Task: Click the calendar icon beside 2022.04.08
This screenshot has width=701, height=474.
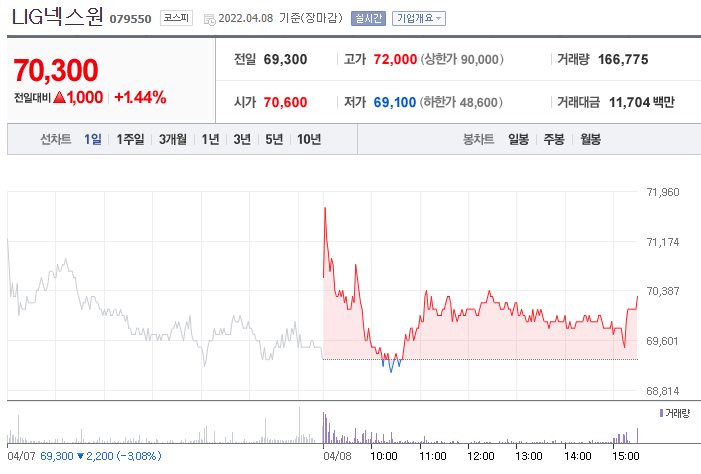Action: pos(210,19)
